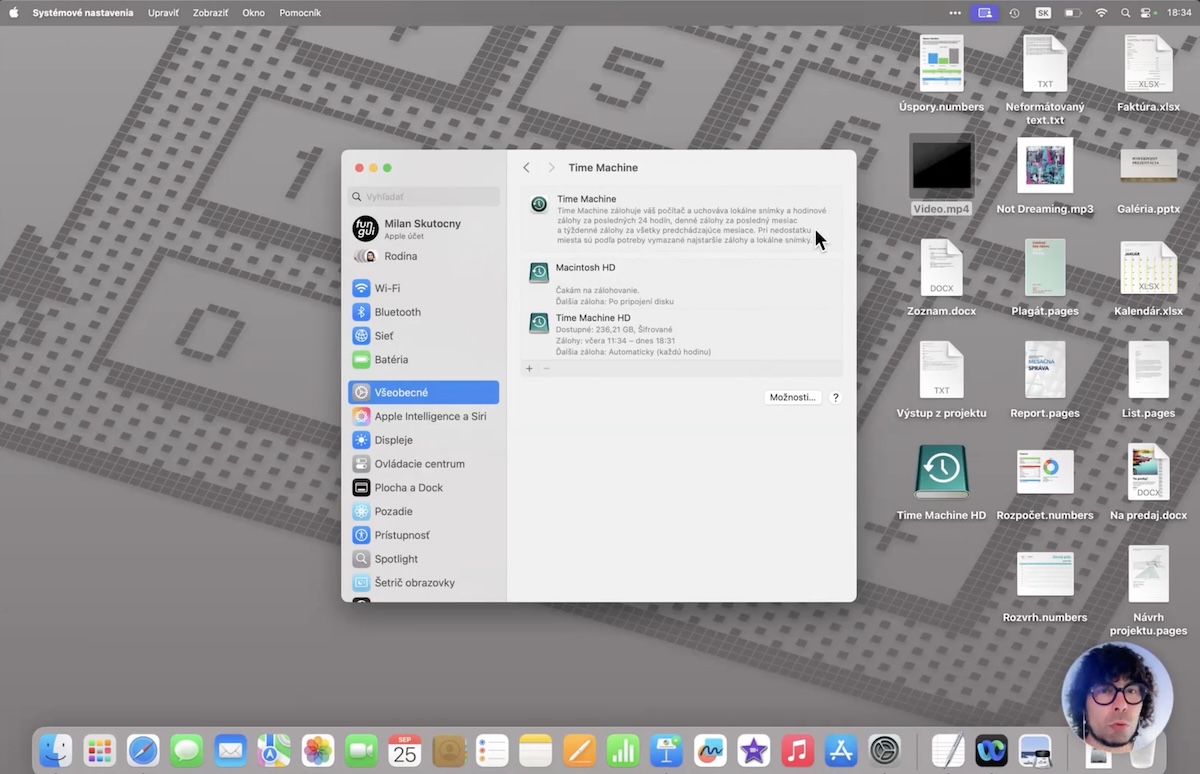Go back using the back chevron
Image resolution: width=1200 pixels, height=774 pixels.
(x=527, y=168)
